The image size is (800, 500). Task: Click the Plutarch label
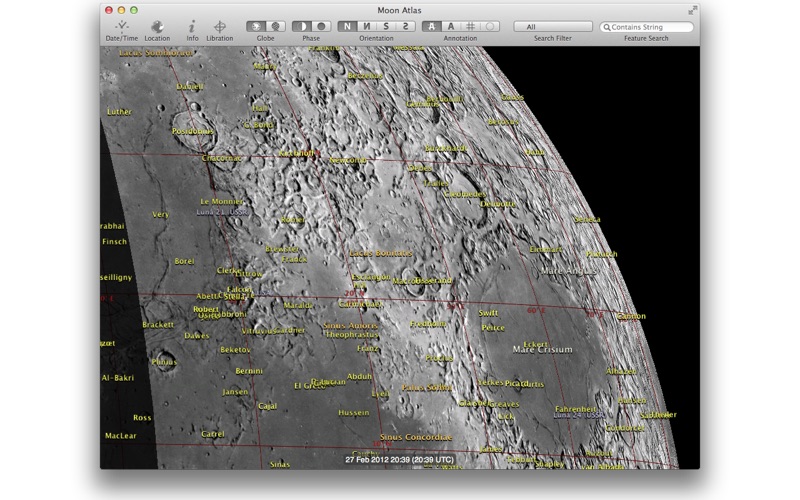click(602, 254)
